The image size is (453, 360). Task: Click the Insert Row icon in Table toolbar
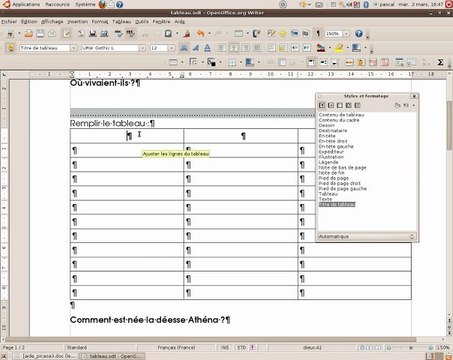click(349, 62)
